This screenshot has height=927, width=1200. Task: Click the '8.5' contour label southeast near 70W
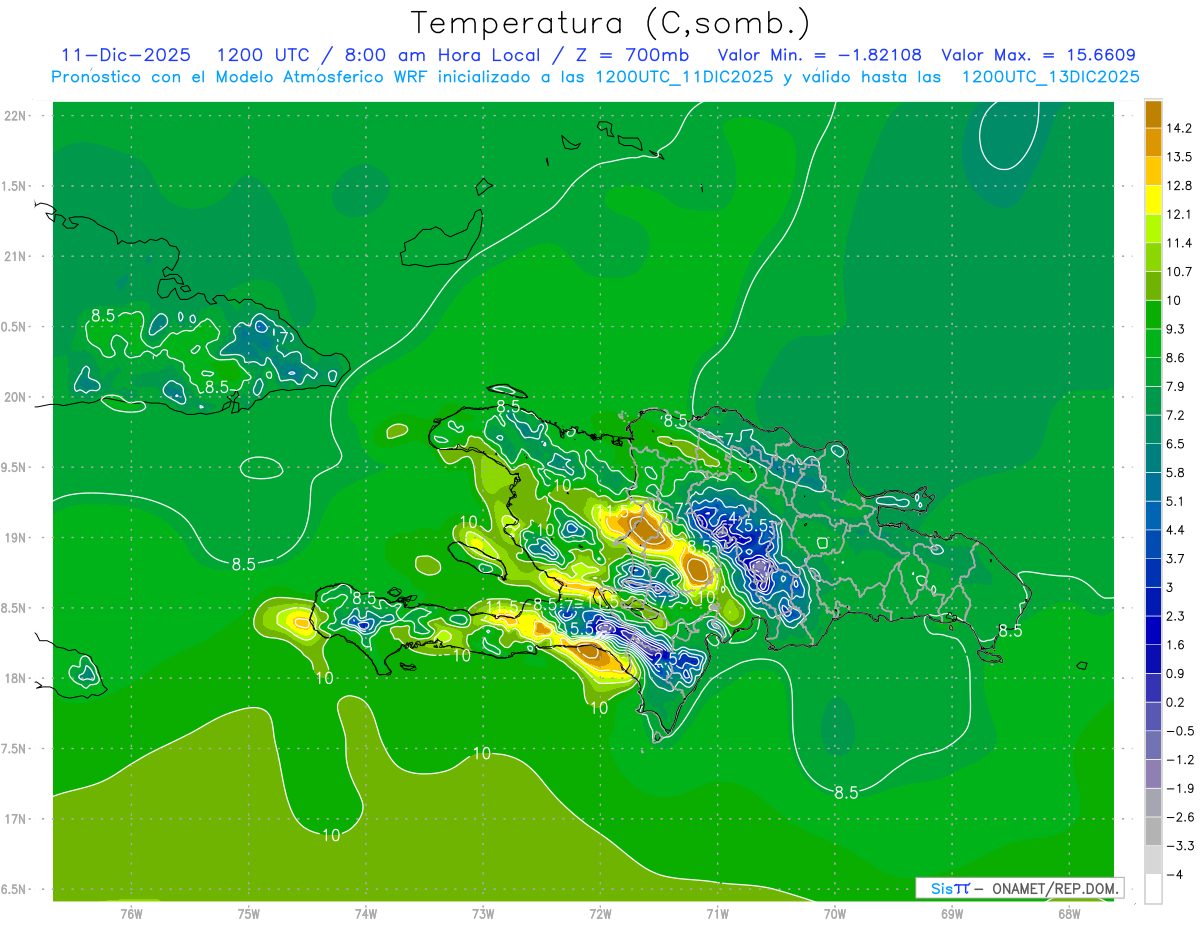[846, 793]
